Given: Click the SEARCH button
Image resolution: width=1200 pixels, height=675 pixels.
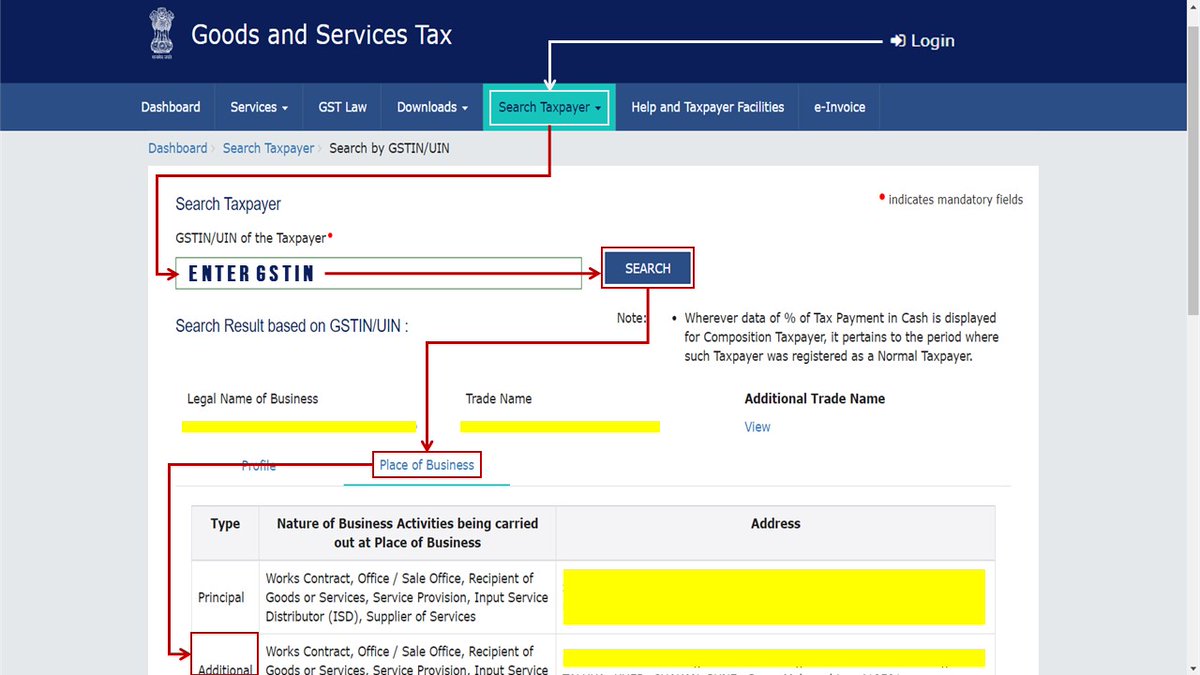Looking at the screenshot, I should click(647, 268).
